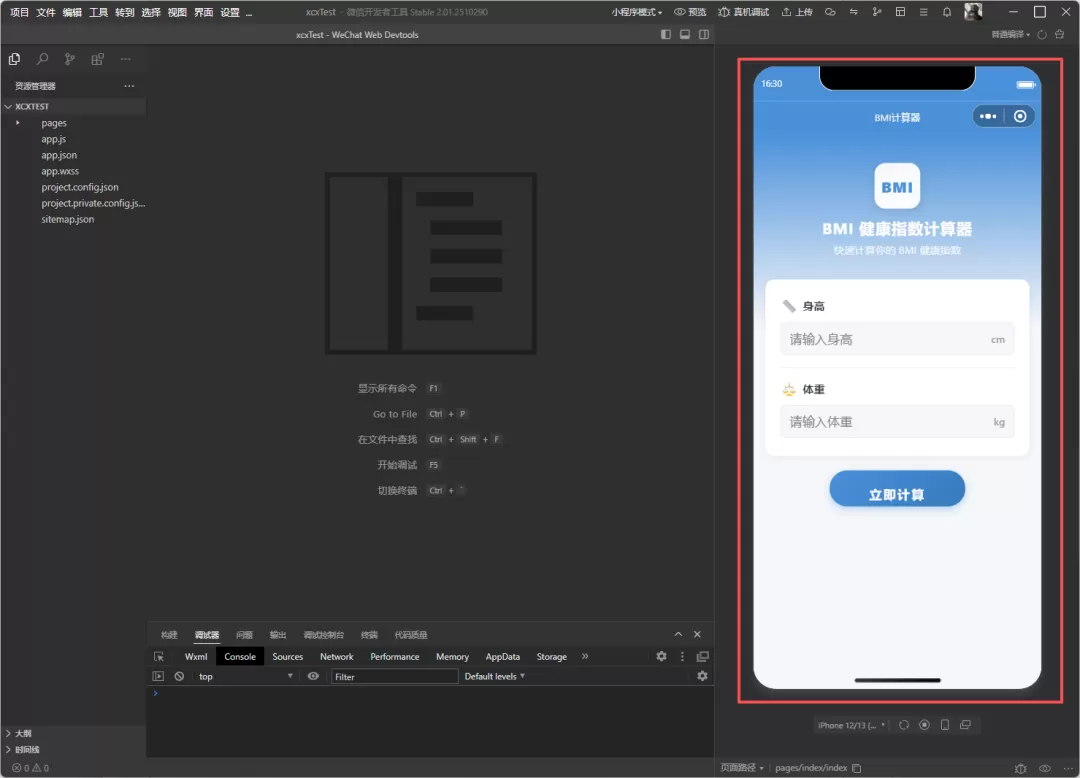Copy page path icon next to pages/index/index

click(856, 768)
